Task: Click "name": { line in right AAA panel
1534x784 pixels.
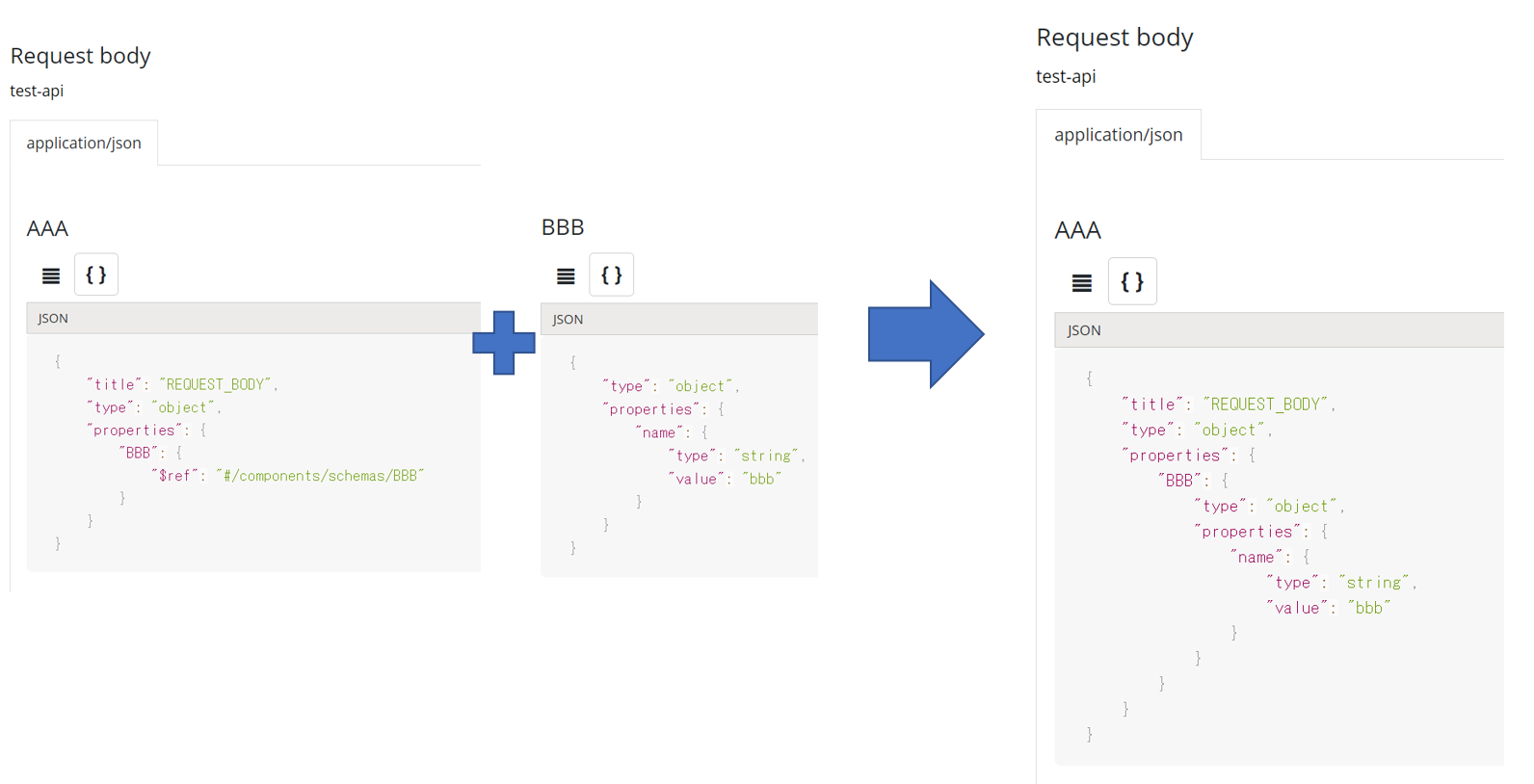Action: [x=1269, y=557]
